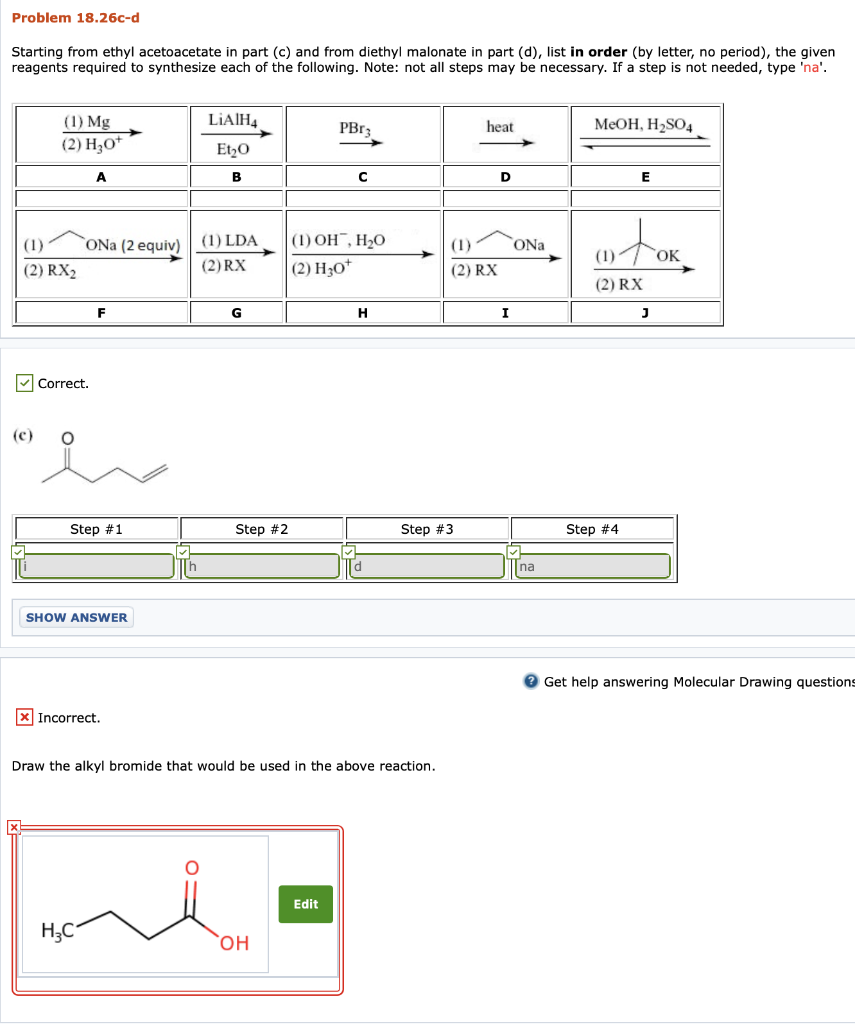
Task: Click the green checkmark beside "Correct."
Action: tap(22, 383)
